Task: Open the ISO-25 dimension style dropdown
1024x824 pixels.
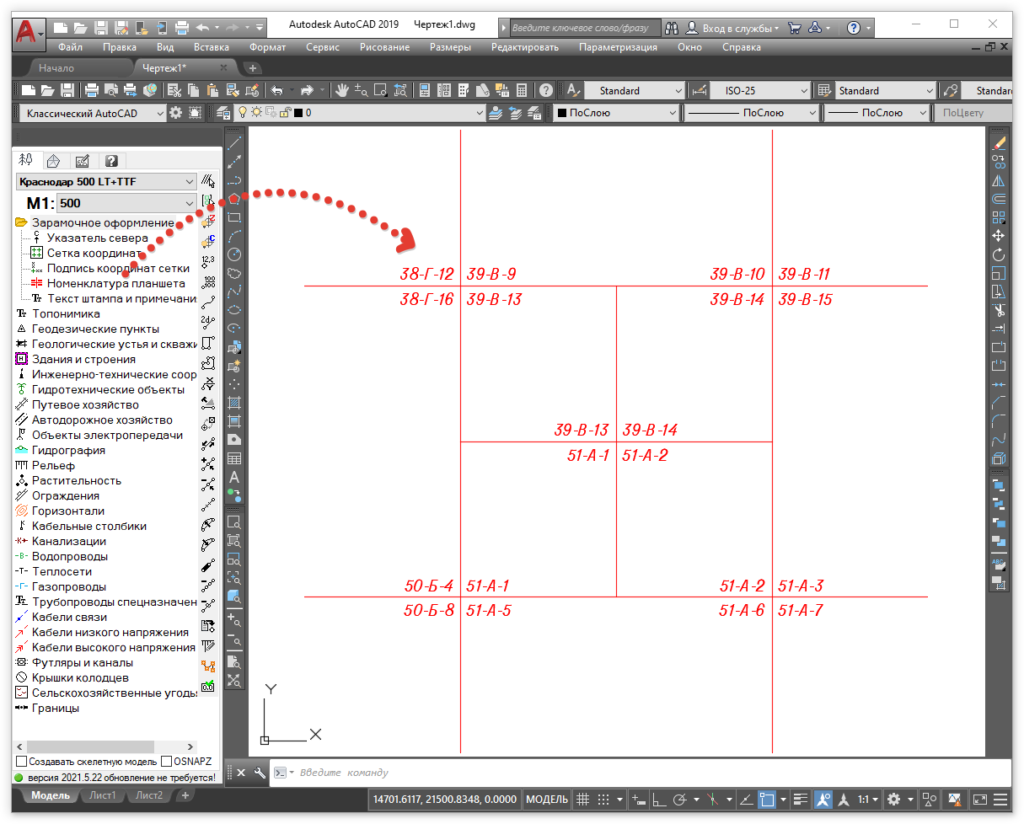Action: click(761, 90)
